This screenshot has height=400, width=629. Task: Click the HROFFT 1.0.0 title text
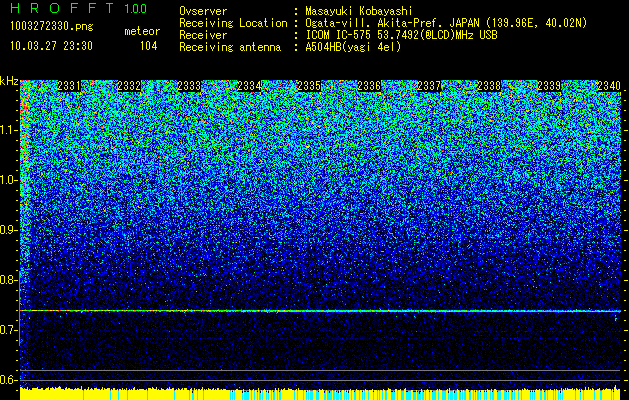(x=79, y=8)
